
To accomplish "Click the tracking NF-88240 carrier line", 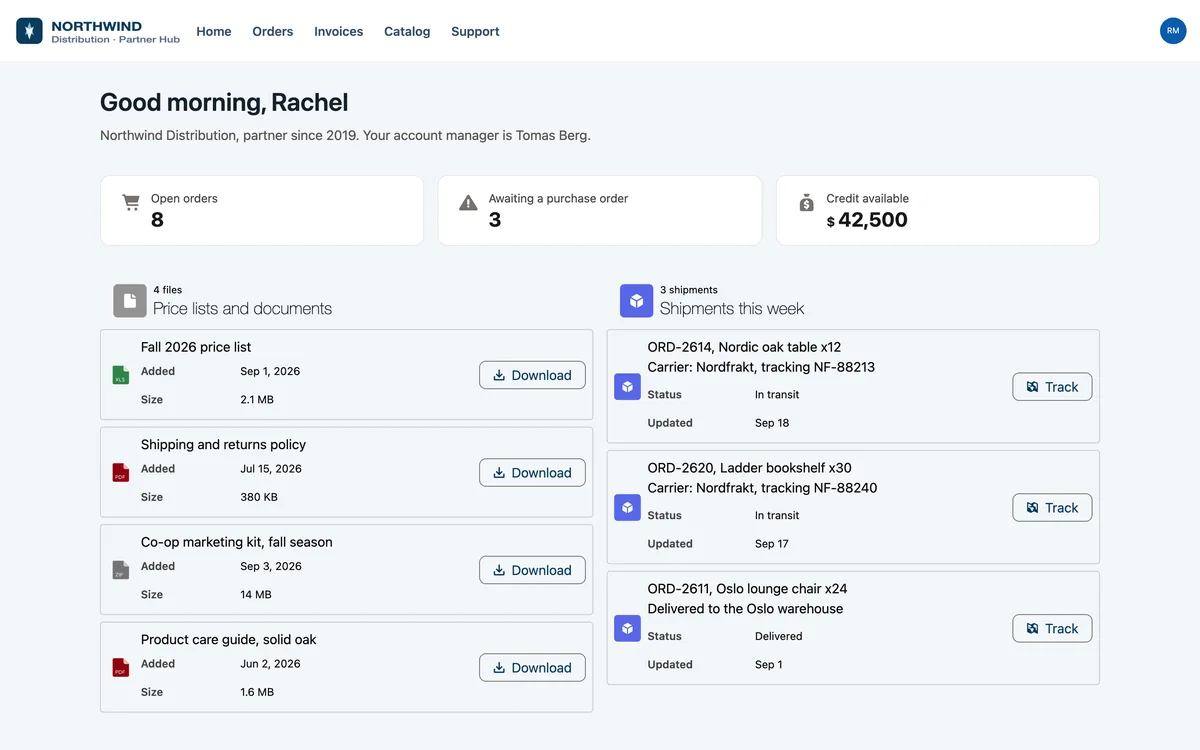I will tap(762, 488).
